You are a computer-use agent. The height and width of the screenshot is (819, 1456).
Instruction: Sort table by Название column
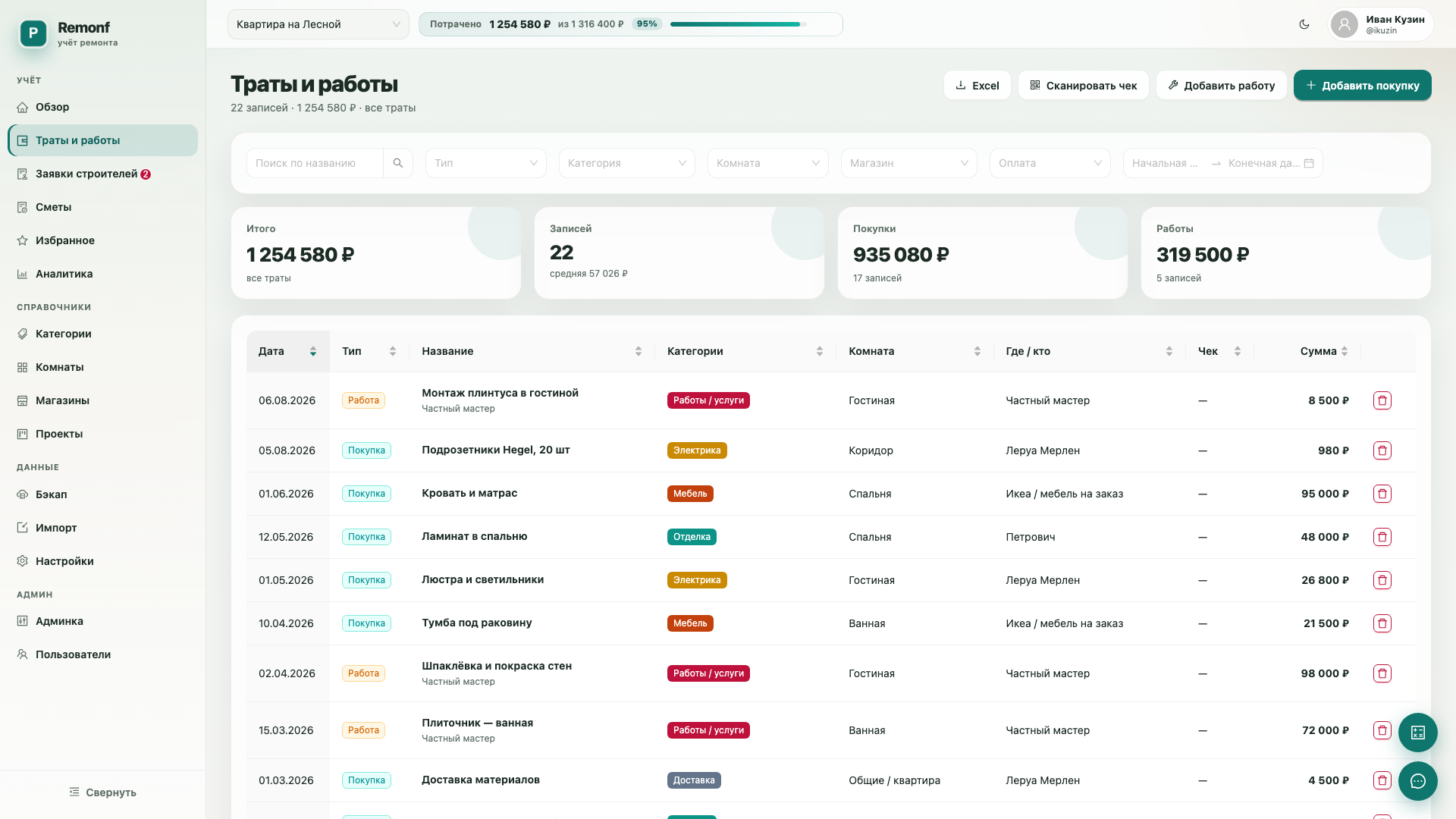[x=532, y=351]
